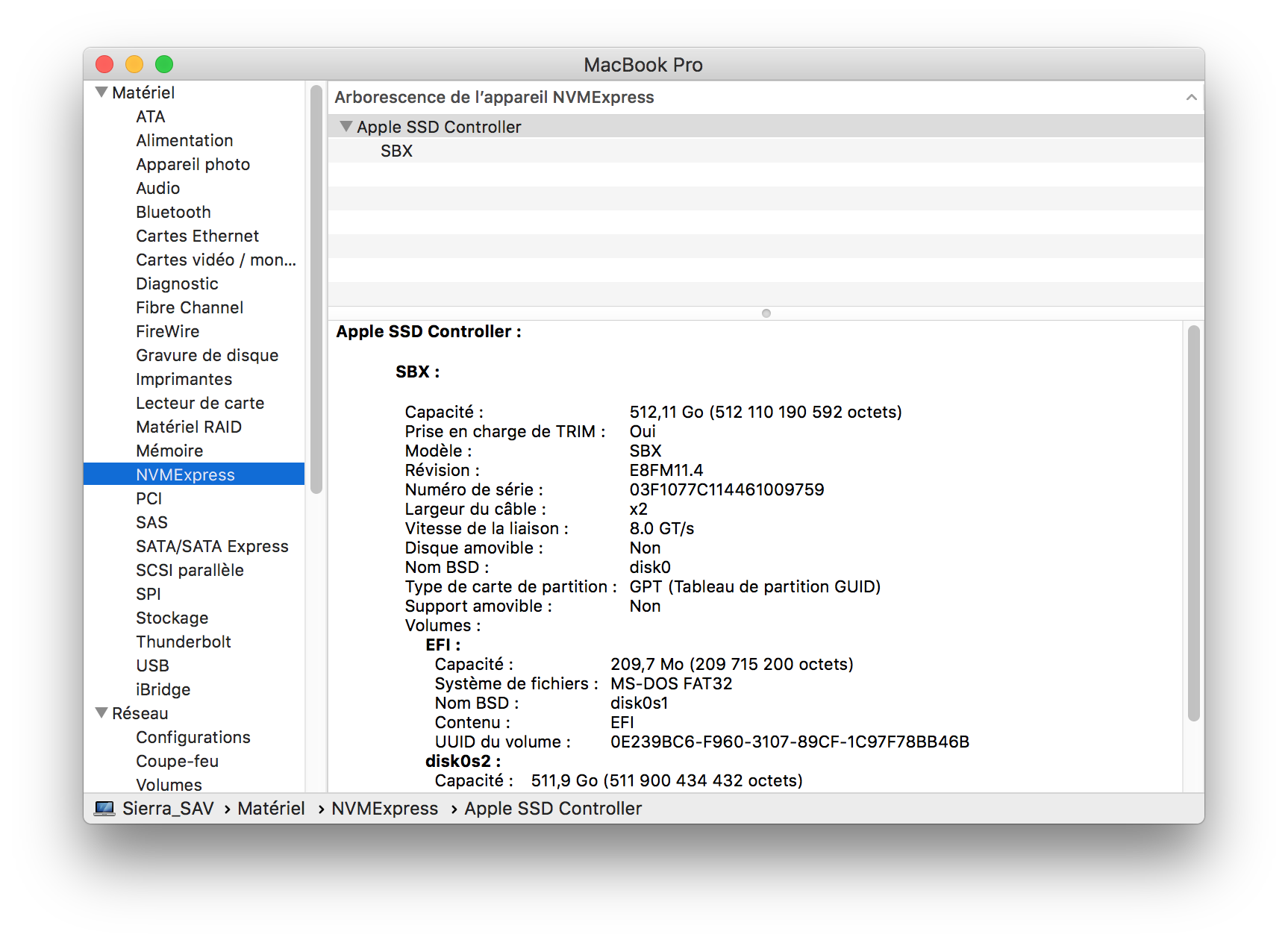Click the EFI volume heading
This screenshot has height=943, width=1288.
click(443, 645)
